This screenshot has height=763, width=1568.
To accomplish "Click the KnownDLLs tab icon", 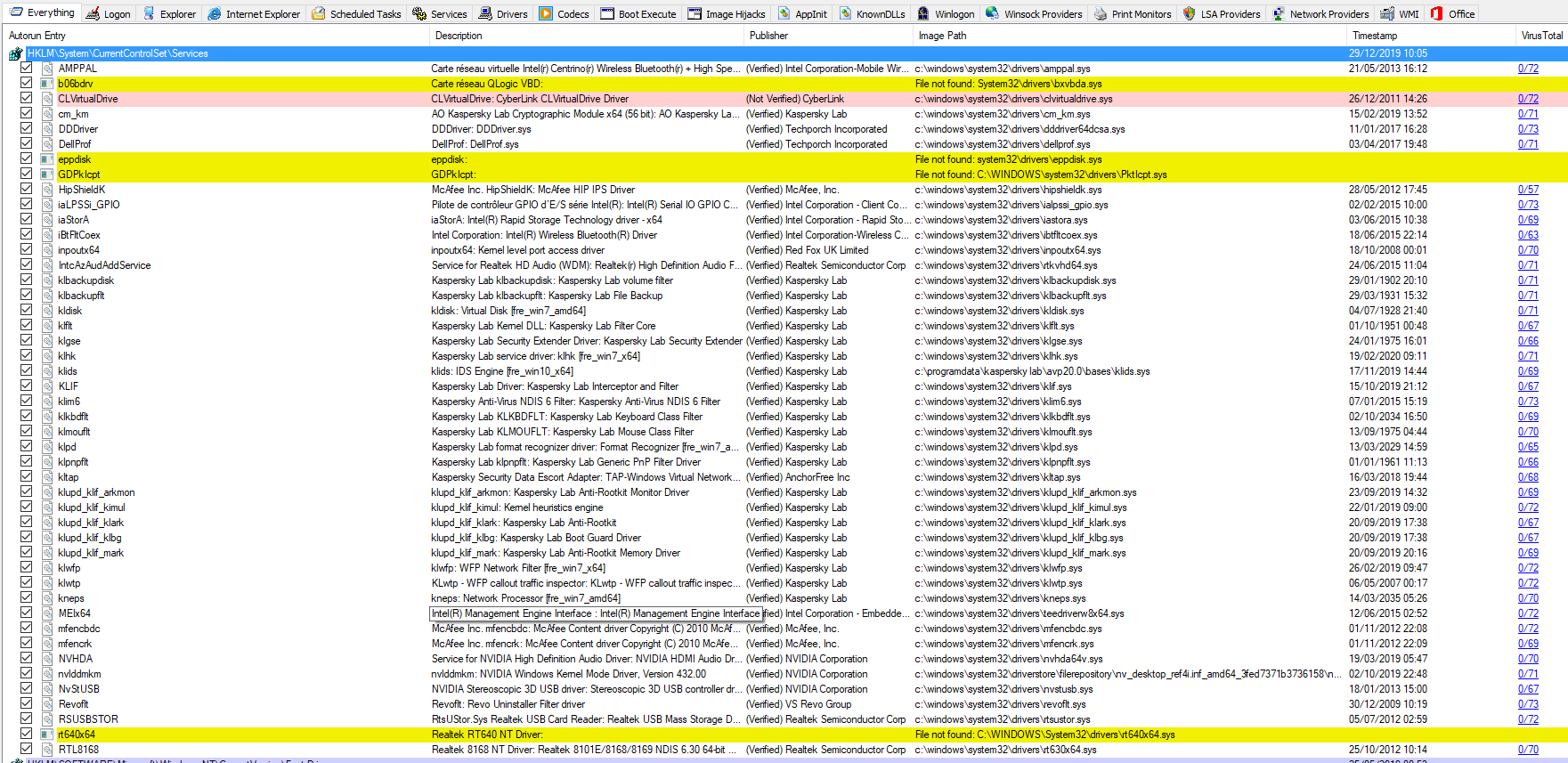I will [x=846, y=13].
